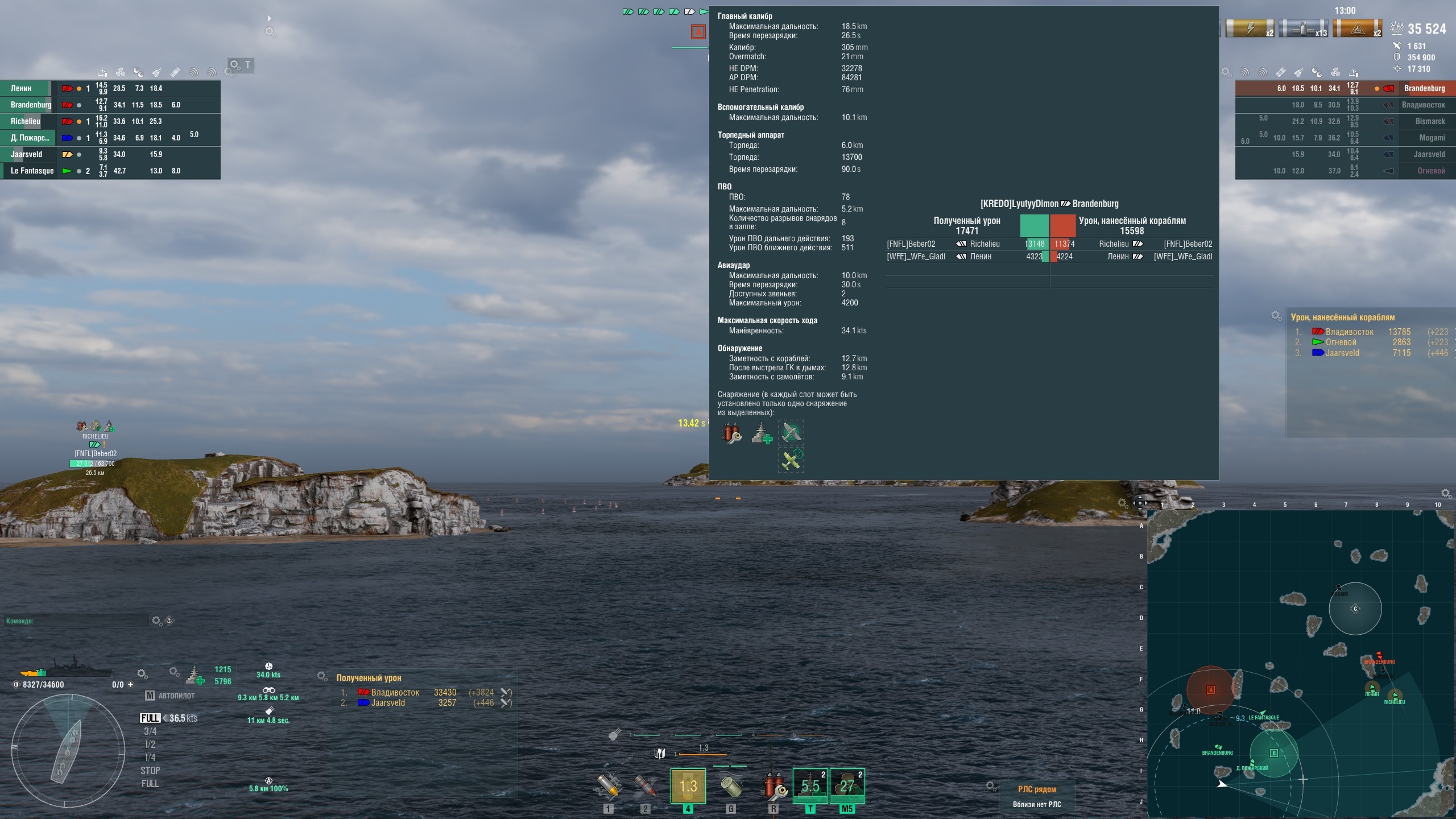Switch to torpedoes with the G slot
The image size is (1456, 819).
731,786
